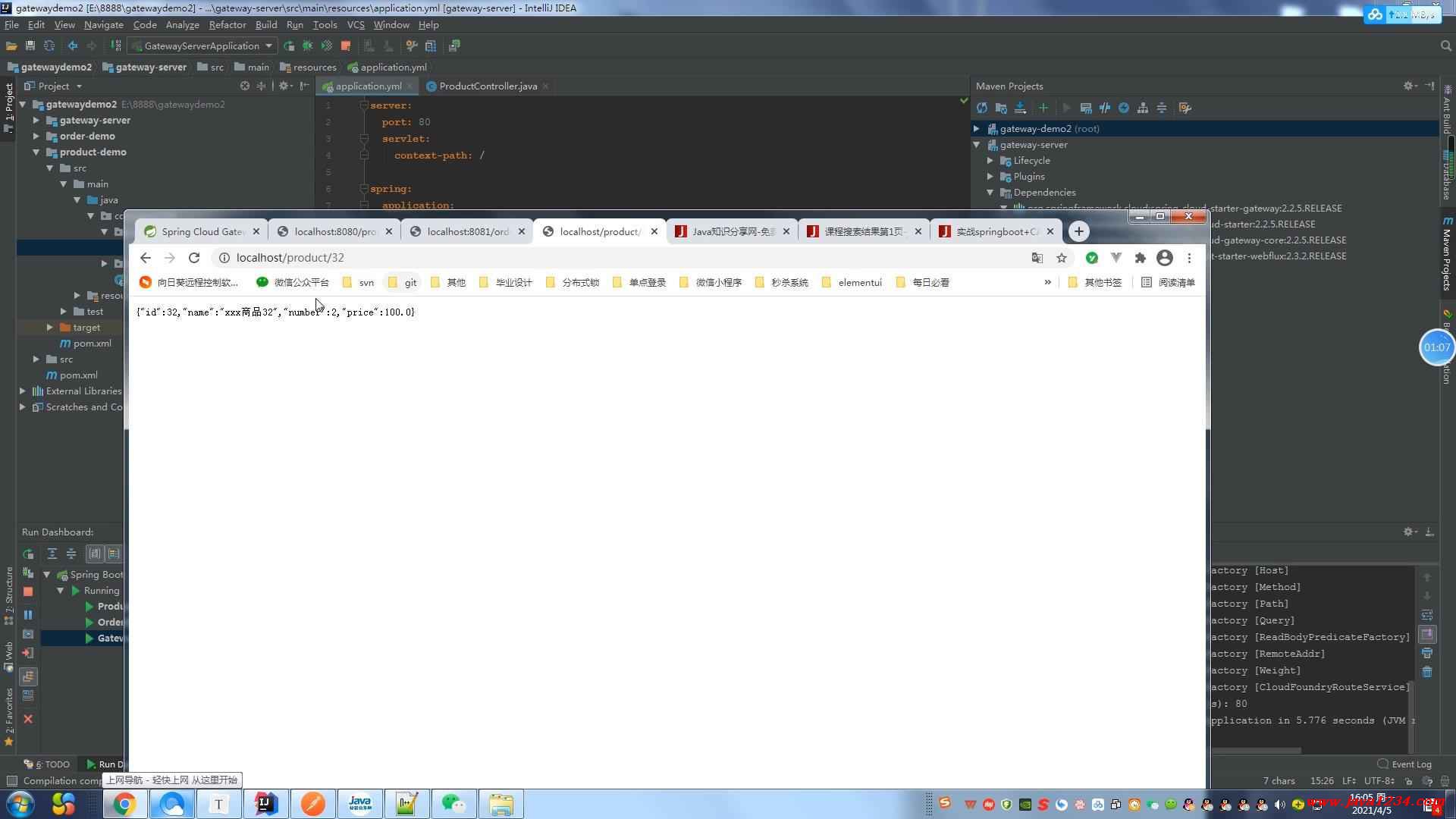Click the Toggle Skip Tests Mode icon

tap(1123, 108)
